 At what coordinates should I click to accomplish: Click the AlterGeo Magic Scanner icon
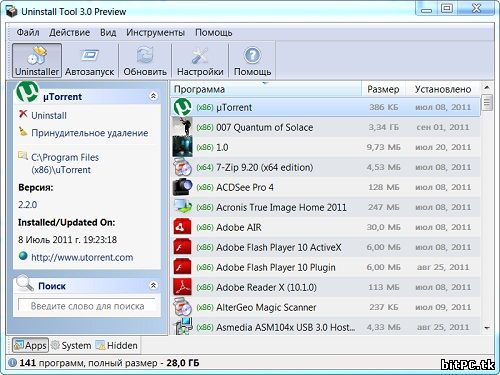[182, 307]
